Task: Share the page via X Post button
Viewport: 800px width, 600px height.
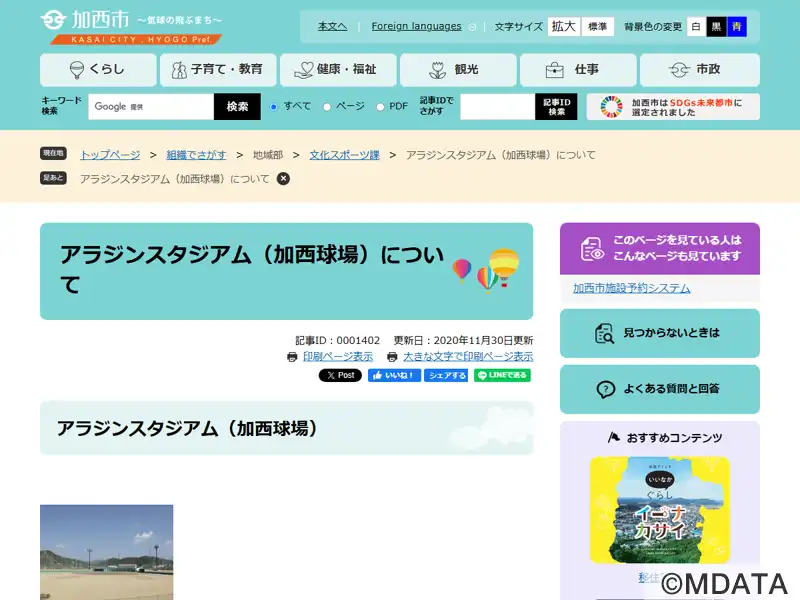Action: tap(340, 376)
